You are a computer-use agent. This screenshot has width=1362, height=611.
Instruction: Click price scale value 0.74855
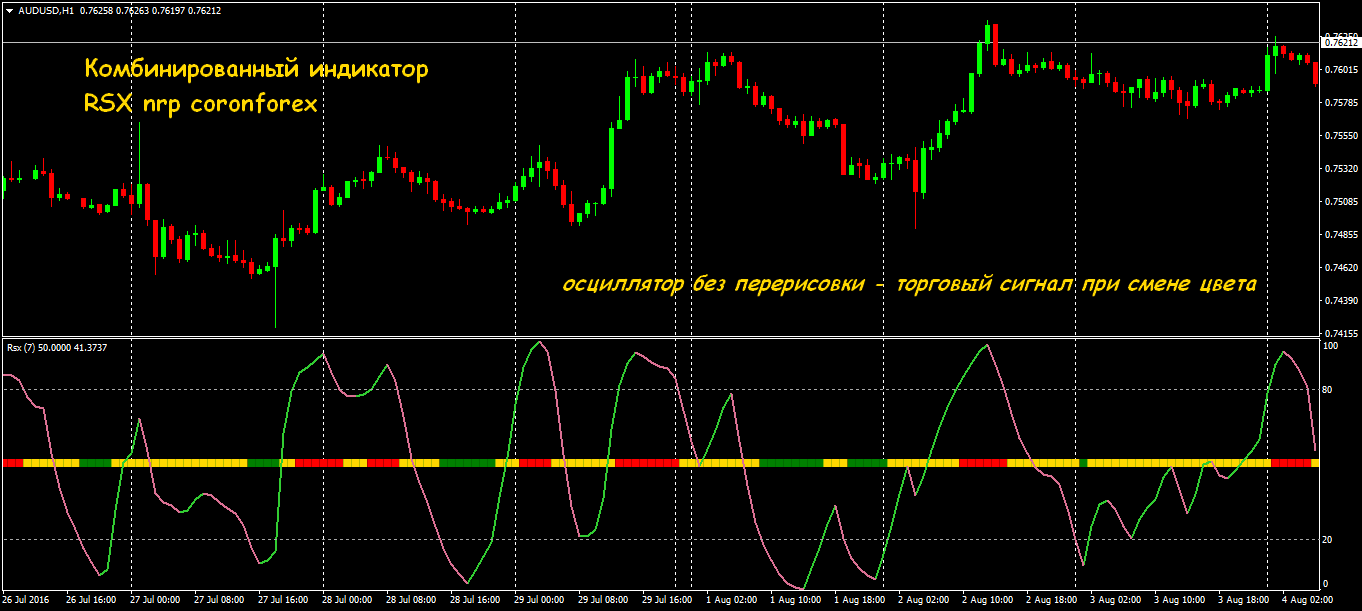pos(1340,234)
